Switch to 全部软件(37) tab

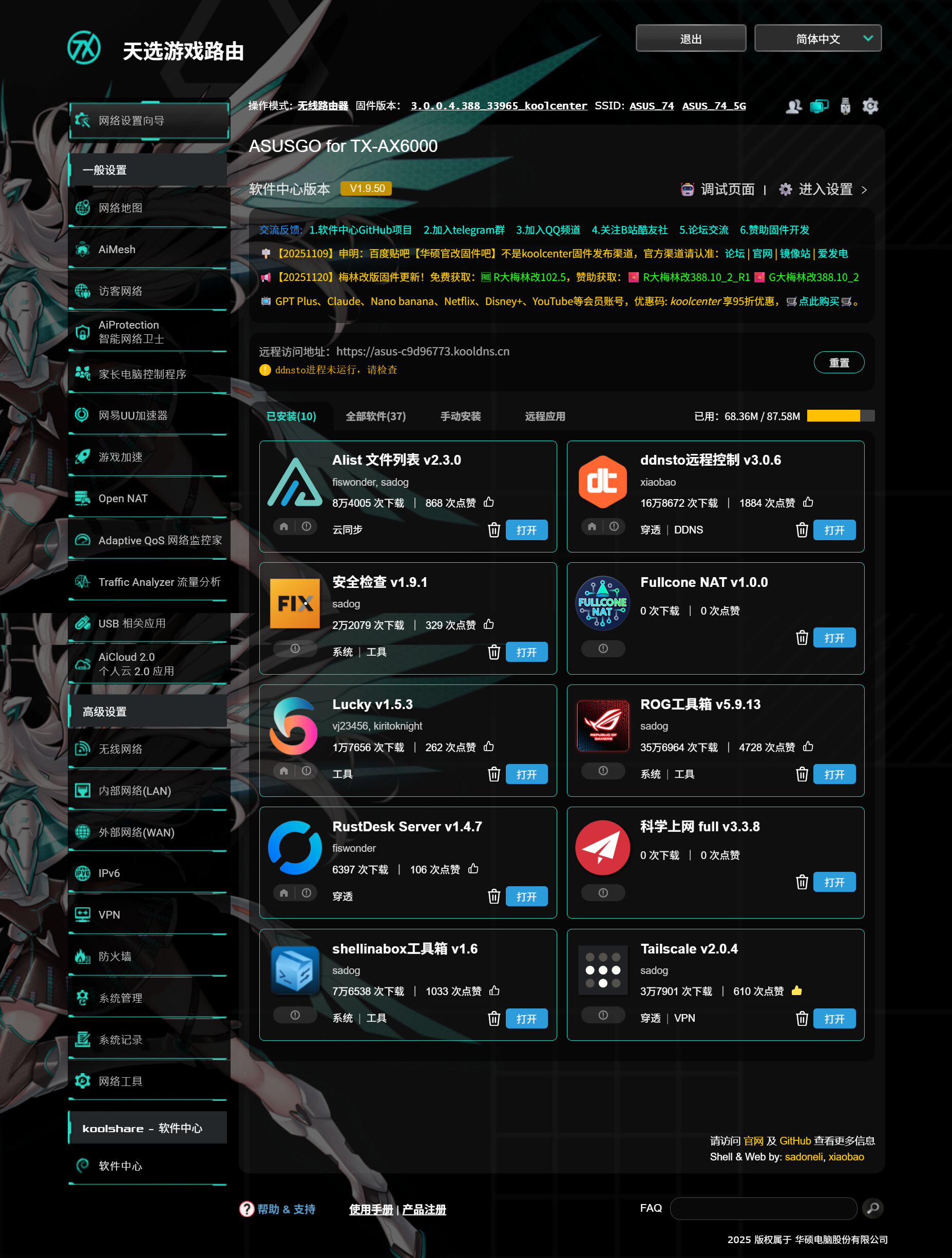[375, 416]
